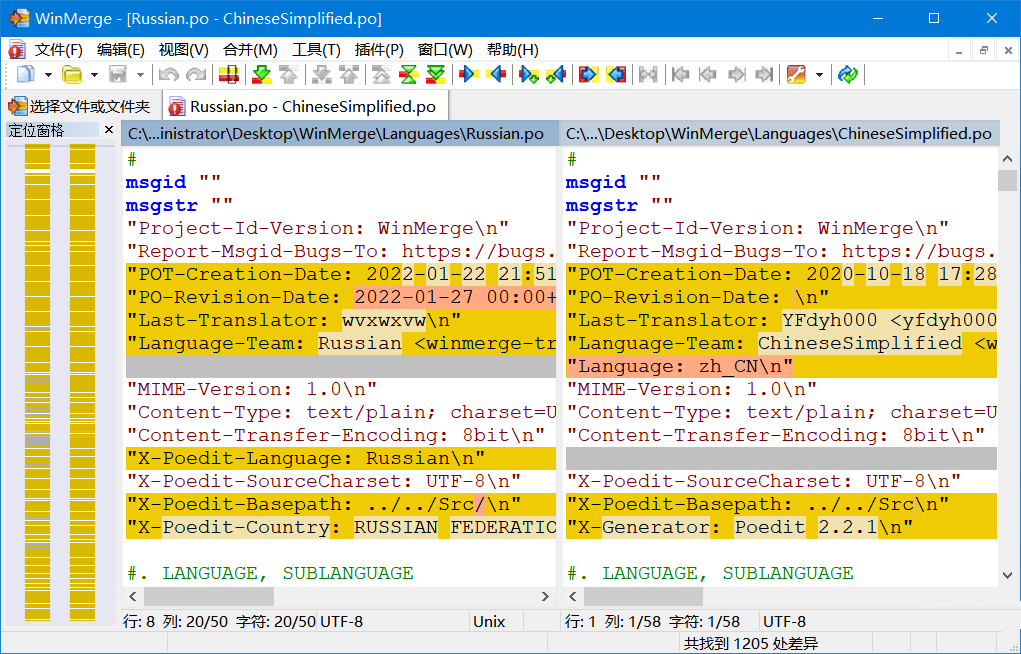Open the 插件(P) menu
1021x654 pixels.
379,50
